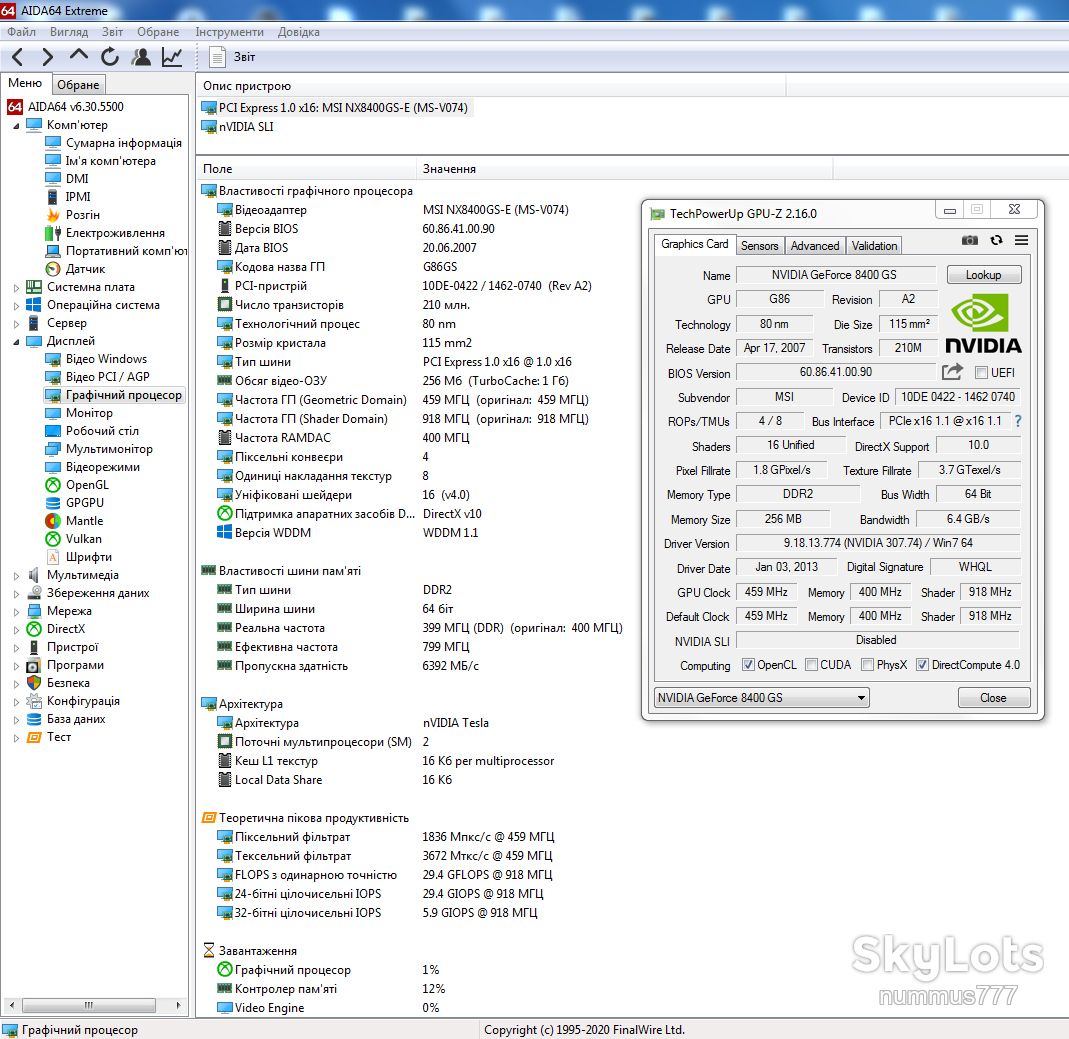Switch to the Advanced tab in GPU-Z

pyautogui.click(x=815, y=245)
